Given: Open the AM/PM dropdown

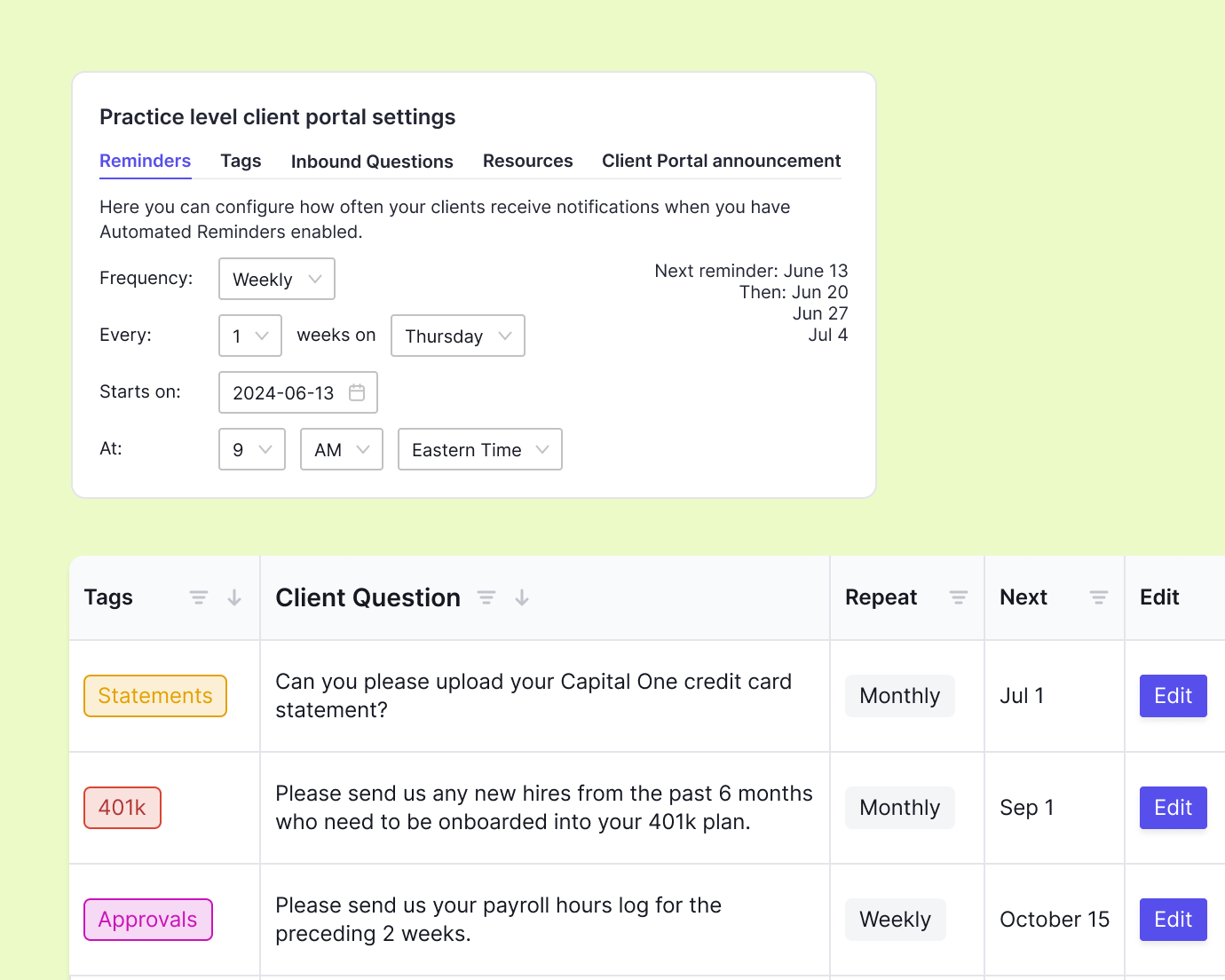Looking at the screenshot, I should (x=341, y=449).
